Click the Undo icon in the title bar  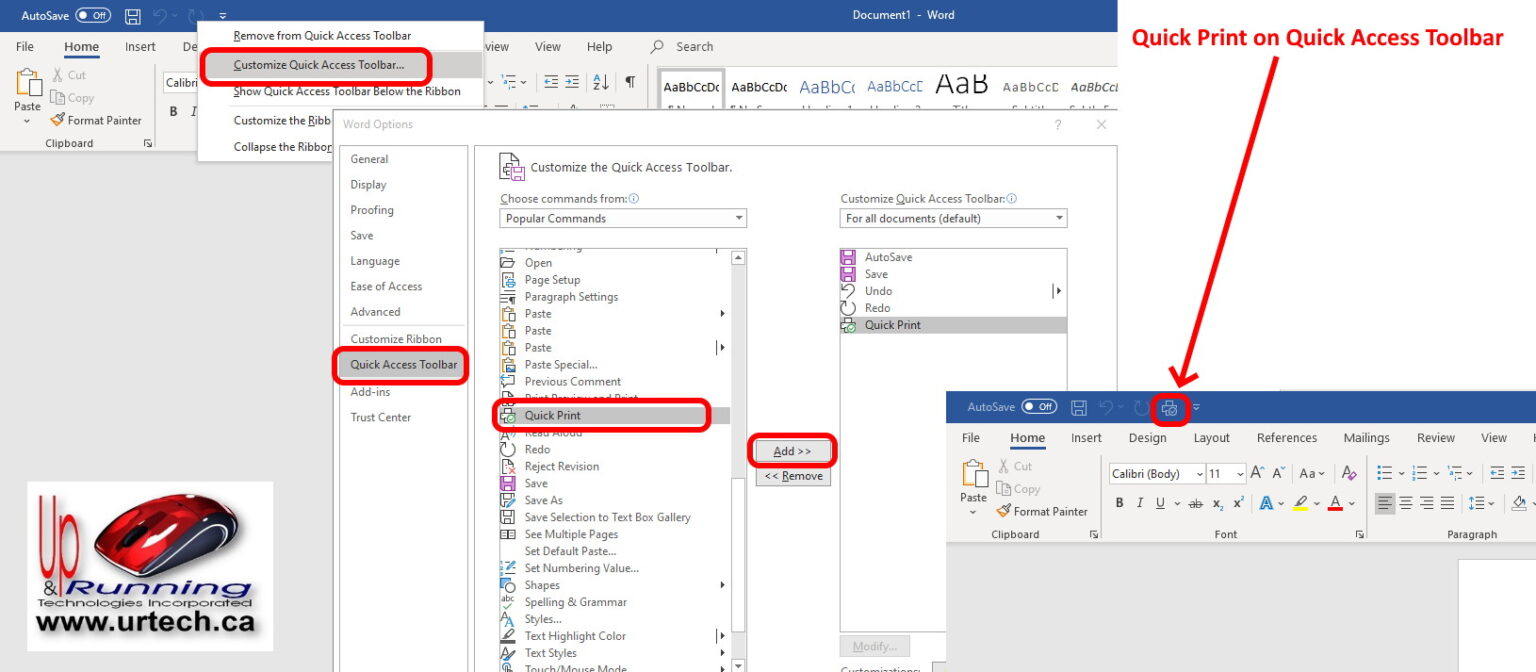click(x=161, y=15)
